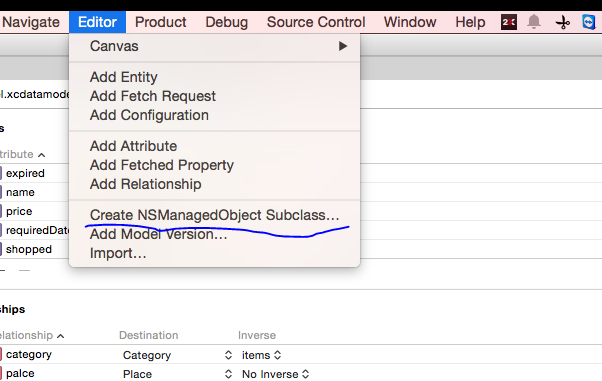Open the No Inverse dropdown
This screenshot has height=381, width=602.
pyautogui.click(x=276, y=374)
